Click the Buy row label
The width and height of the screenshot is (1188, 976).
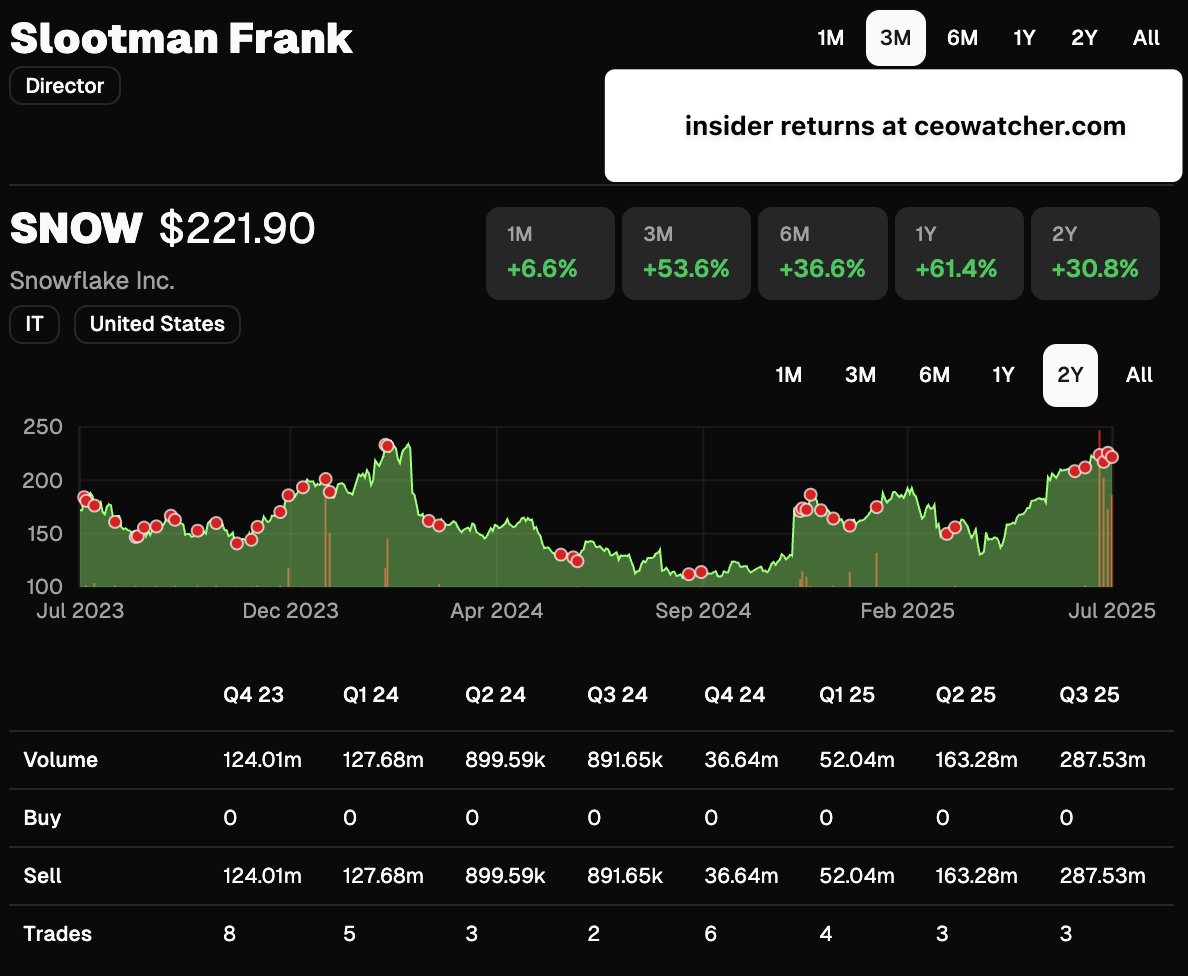point(42,818)
